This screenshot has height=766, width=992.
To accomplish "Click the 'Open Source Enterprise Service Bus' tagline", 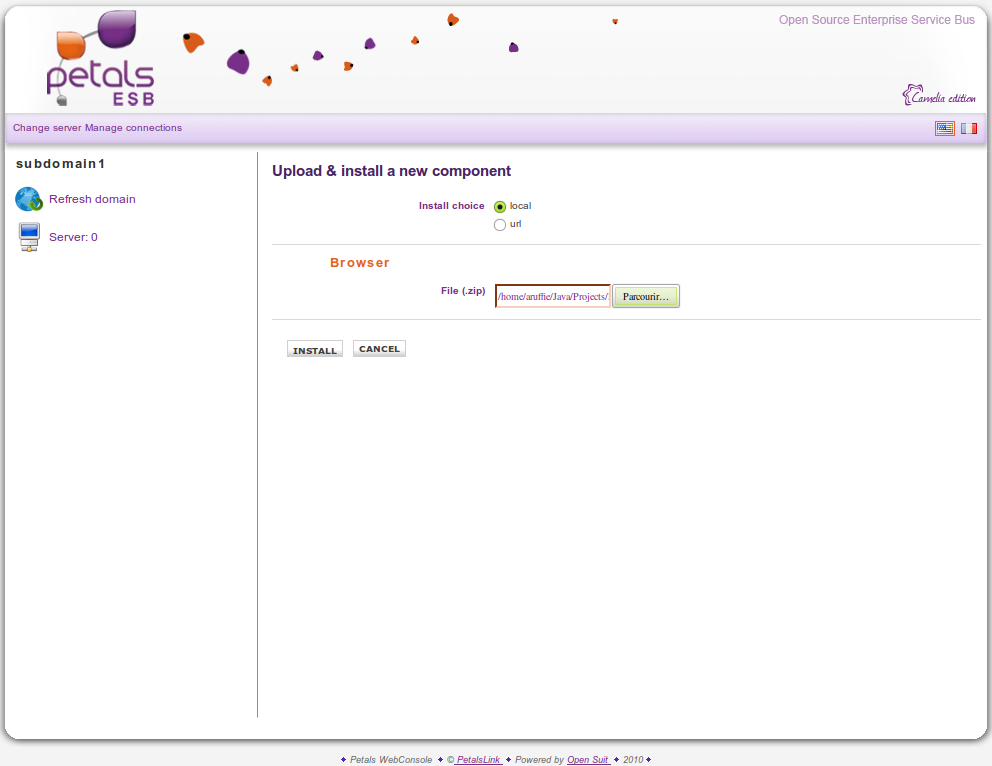I will (x=876, y=20).
